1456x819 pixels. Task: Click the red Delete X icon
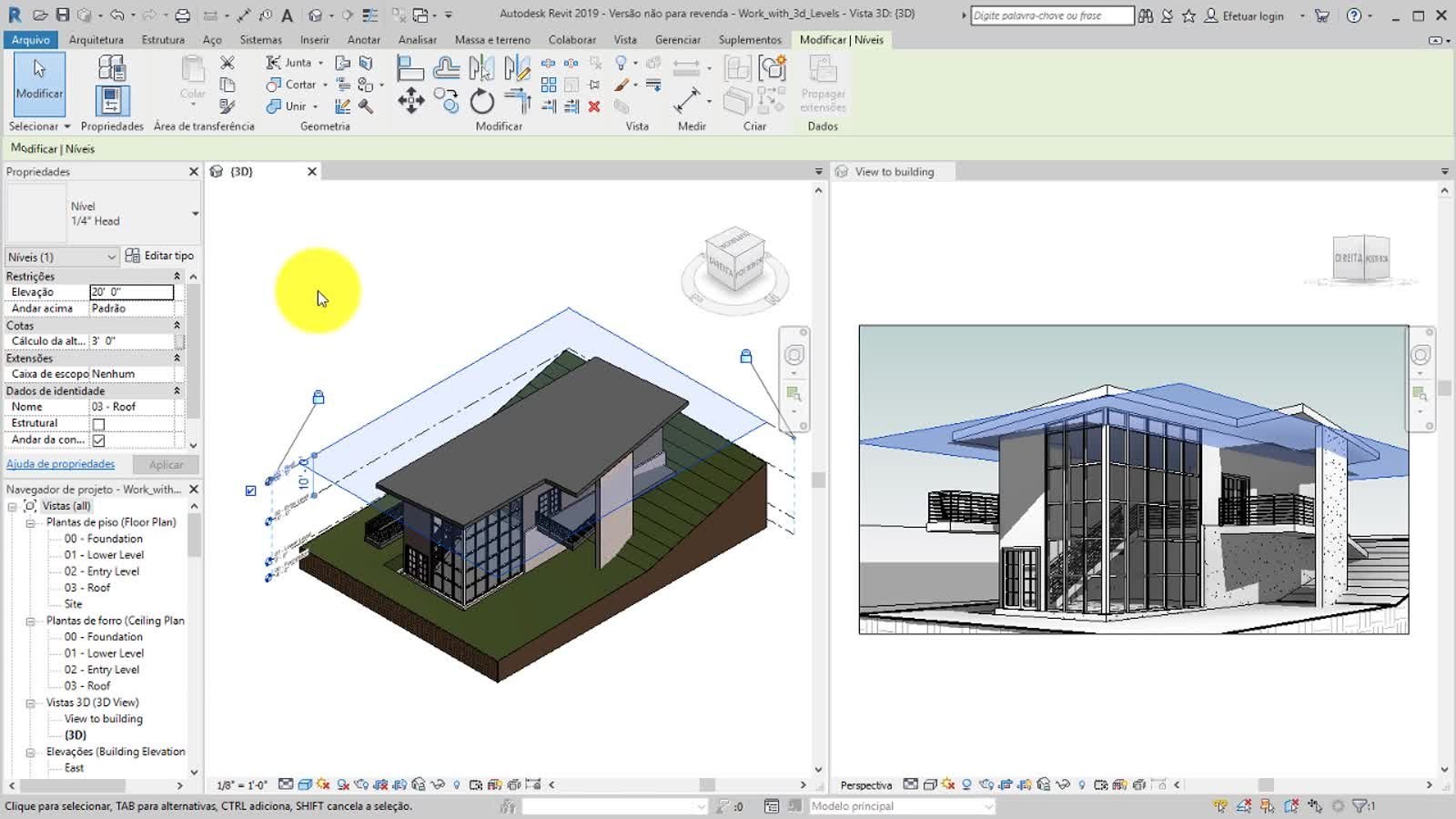[594, 106]
